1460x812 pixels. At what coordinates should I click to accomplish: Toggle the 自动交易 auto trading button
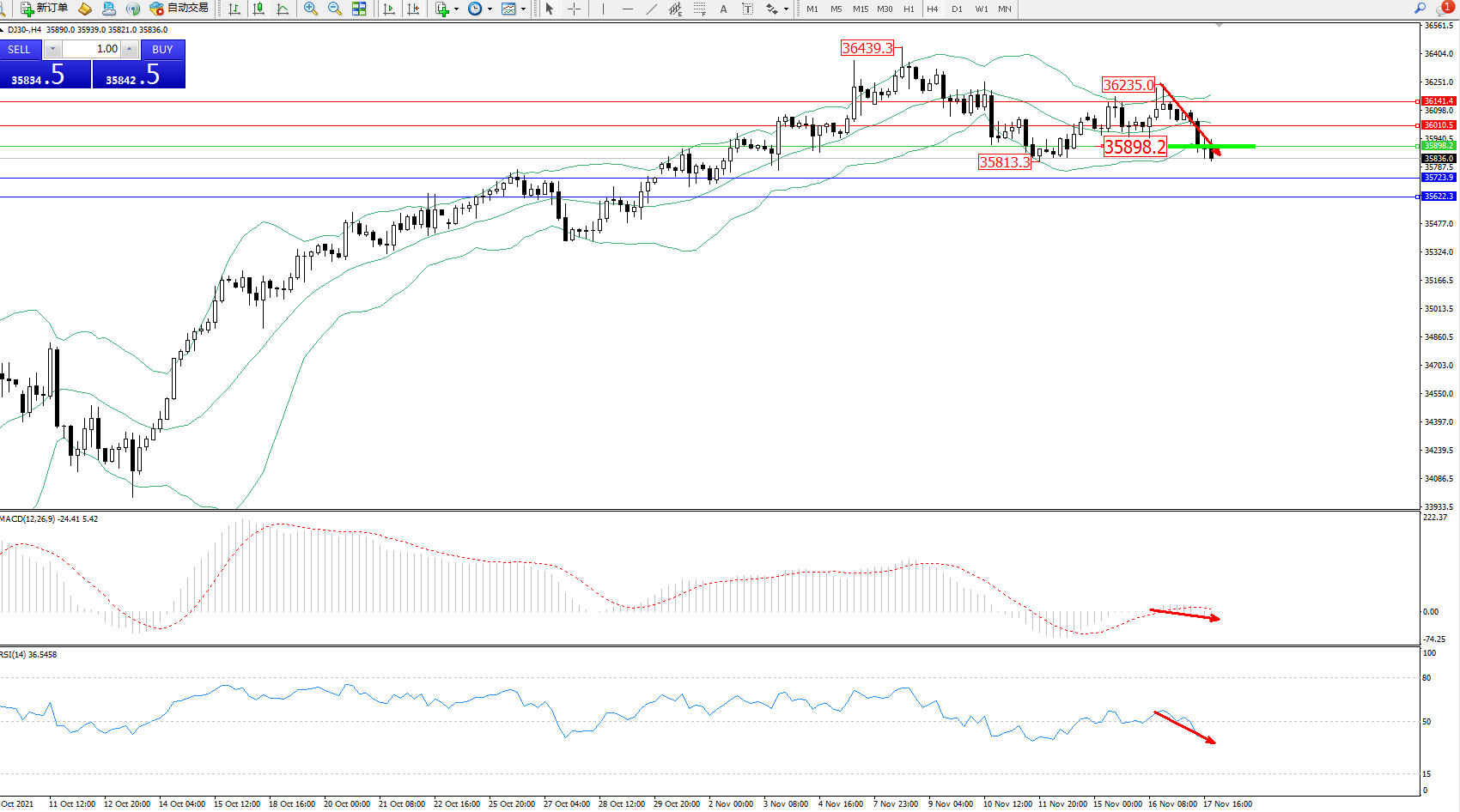click(x=179, y=9)
